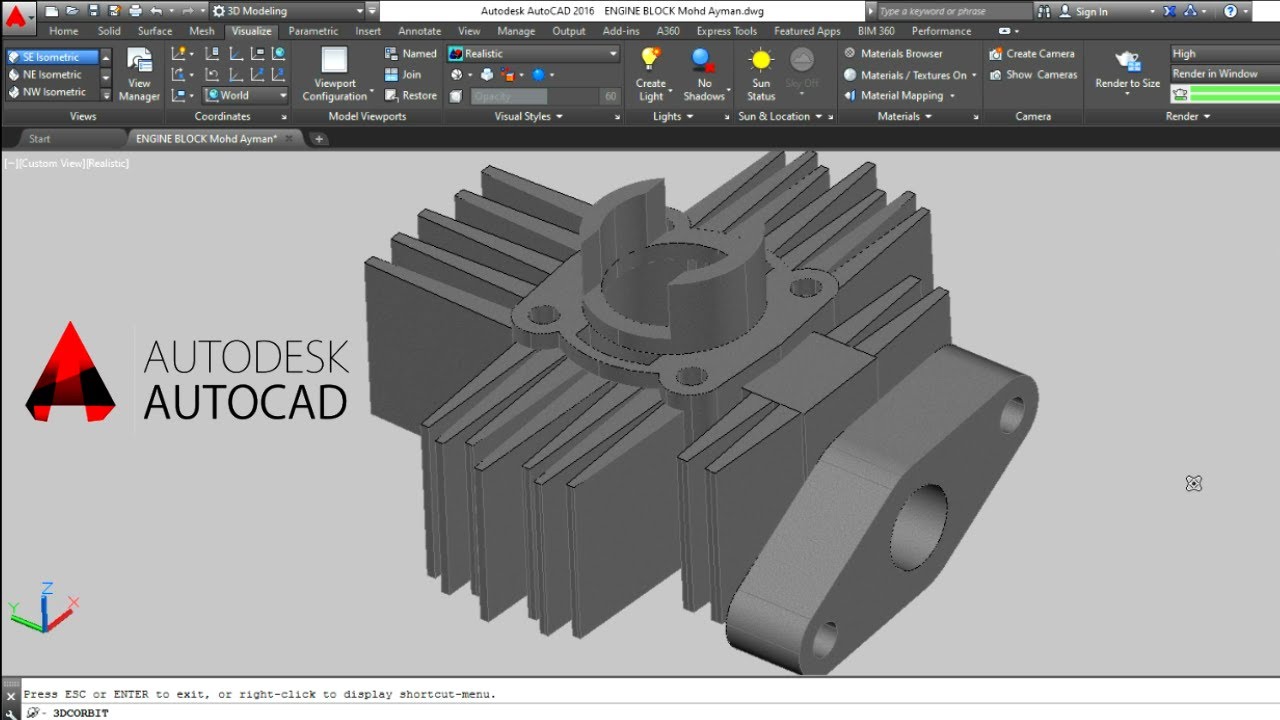The height and width of the screenshot is (720, 1280).
Task: Click the No Shadows icon
Action: [703, 60]
